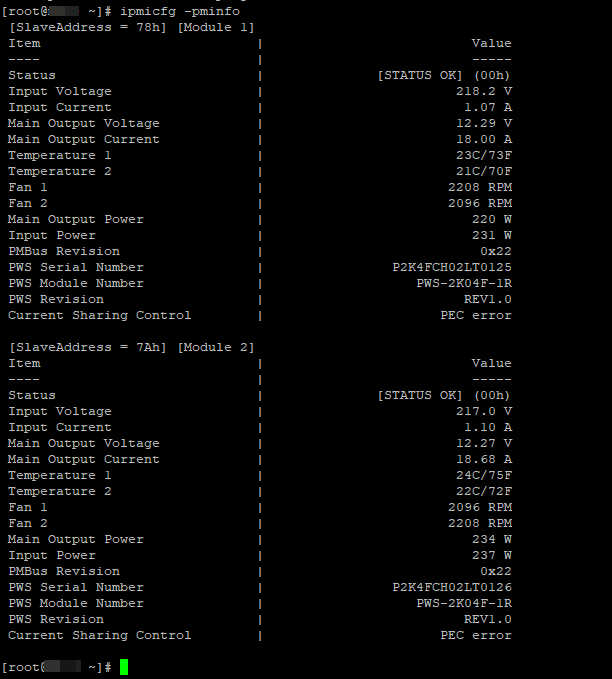This screenshot has height=679, width=612.
Task: Click the 12.29 V output voltage value
Action: click(484, 123)
